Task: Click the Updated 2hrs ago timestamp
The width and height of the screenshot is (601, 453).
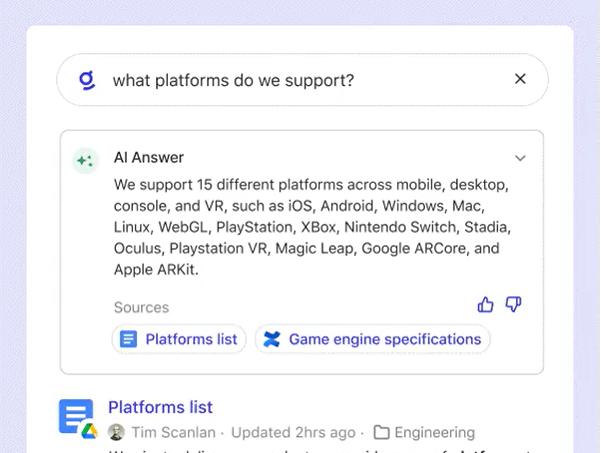Action: [293, 433]
